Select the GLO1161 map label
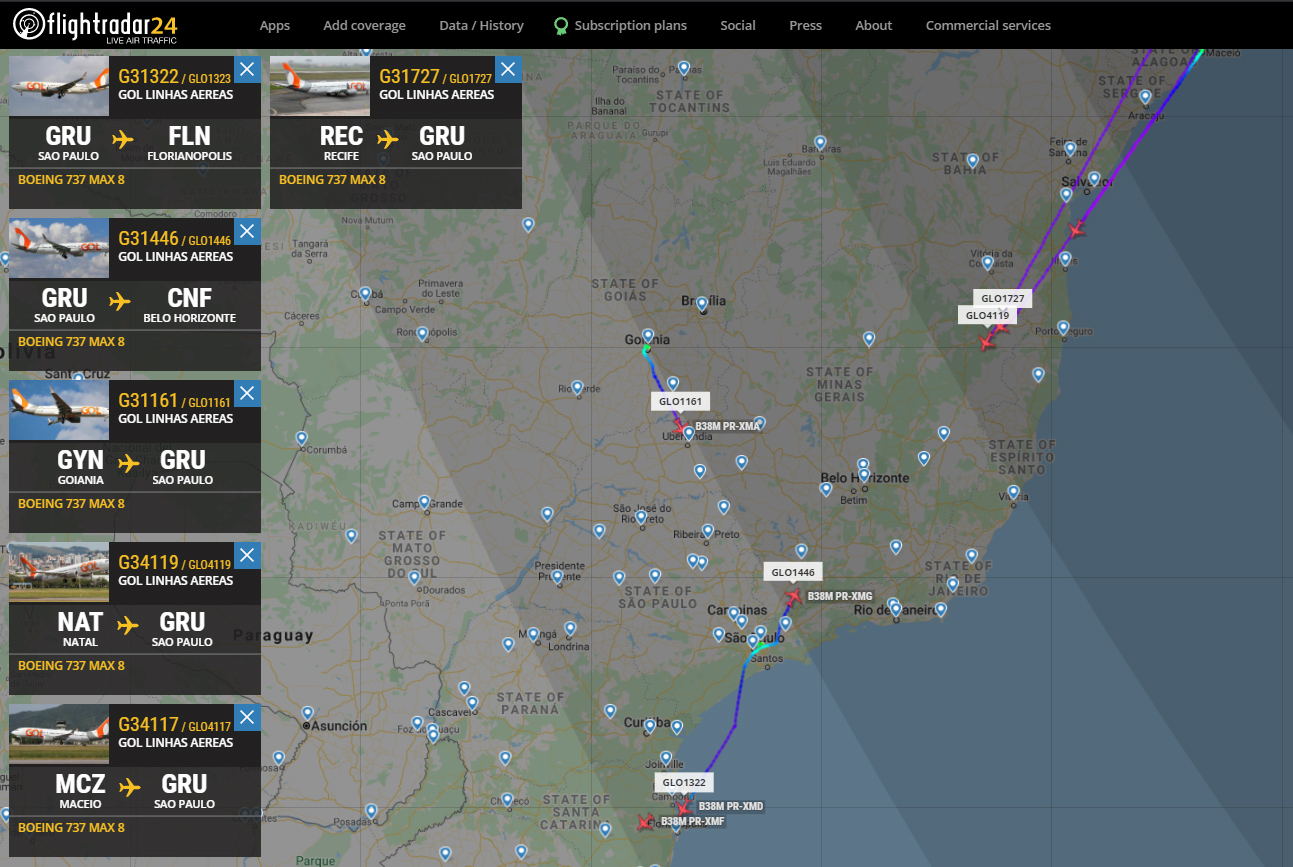The height and width of the screenshot is (867, 1293). click(x=681, y=402)
